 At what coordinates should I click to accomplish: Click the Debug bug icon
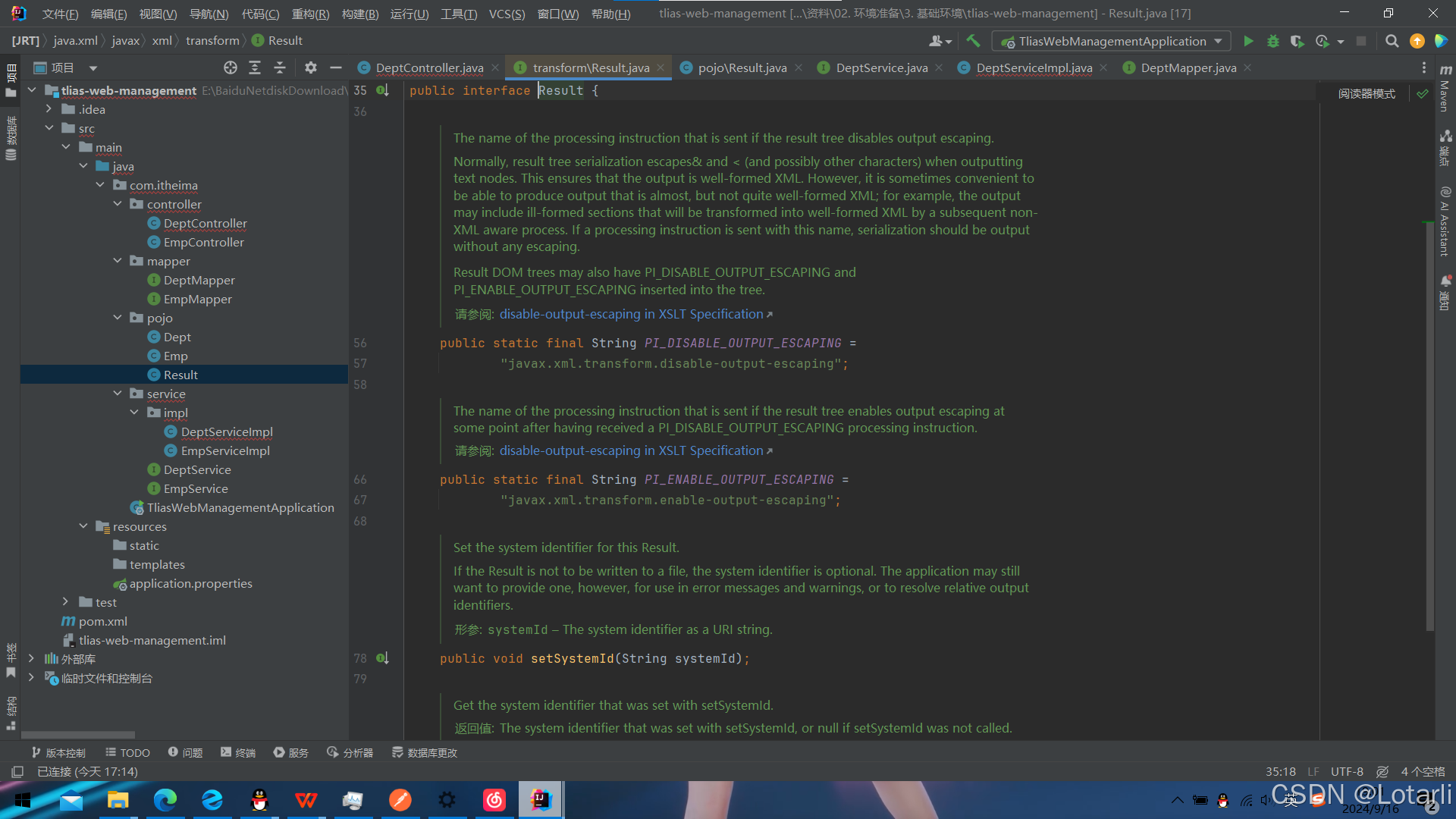pos(1273,41)
